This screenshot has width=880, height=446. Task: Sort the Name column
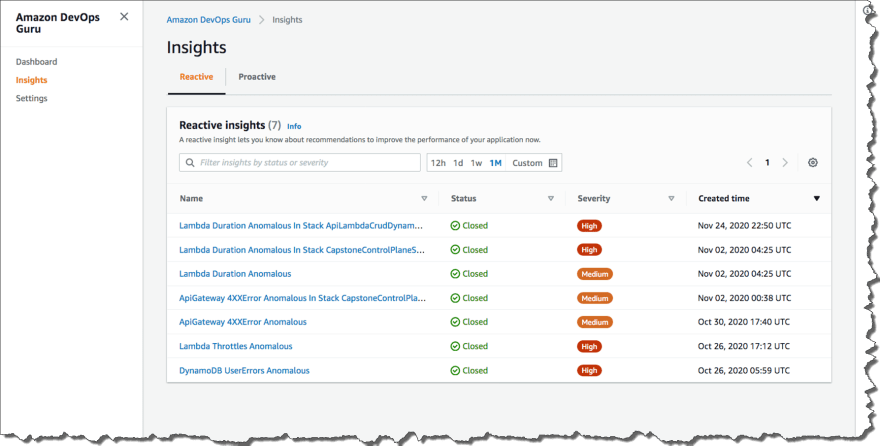point(424,199)
